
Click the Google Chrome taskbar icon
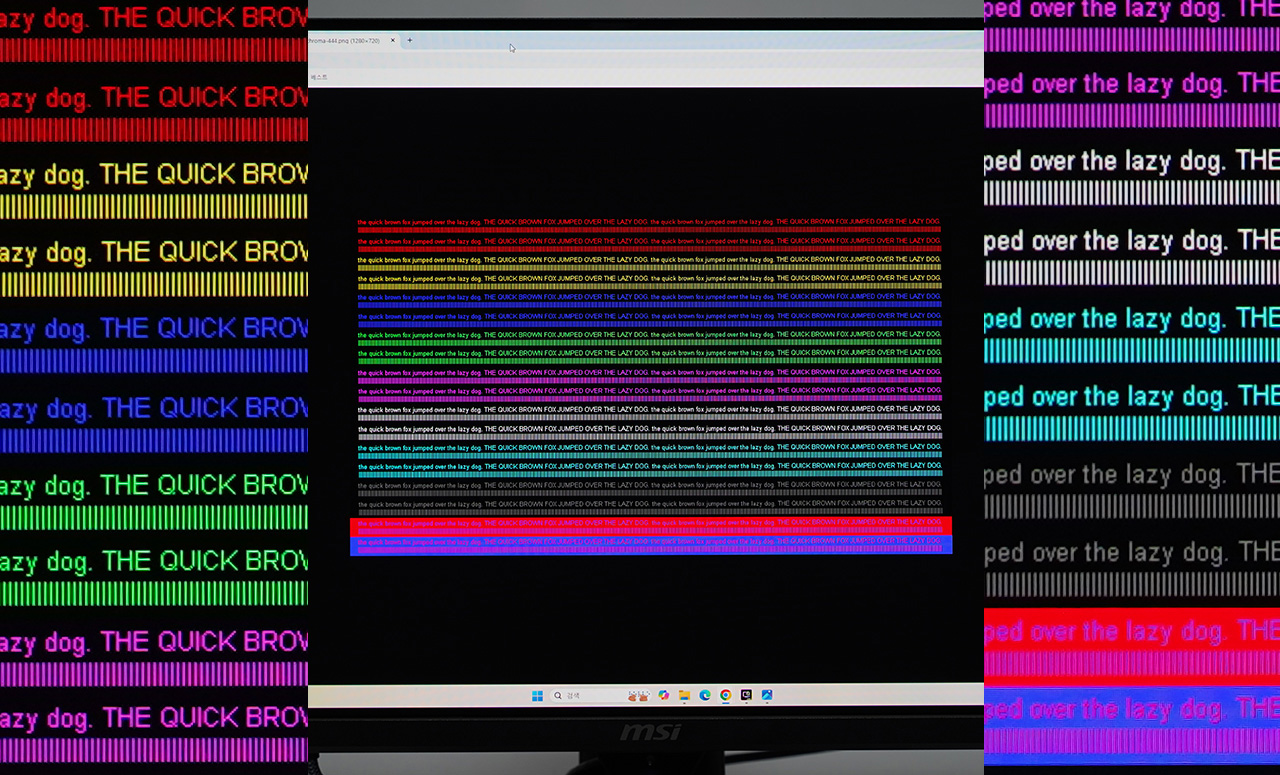[725, 696]
